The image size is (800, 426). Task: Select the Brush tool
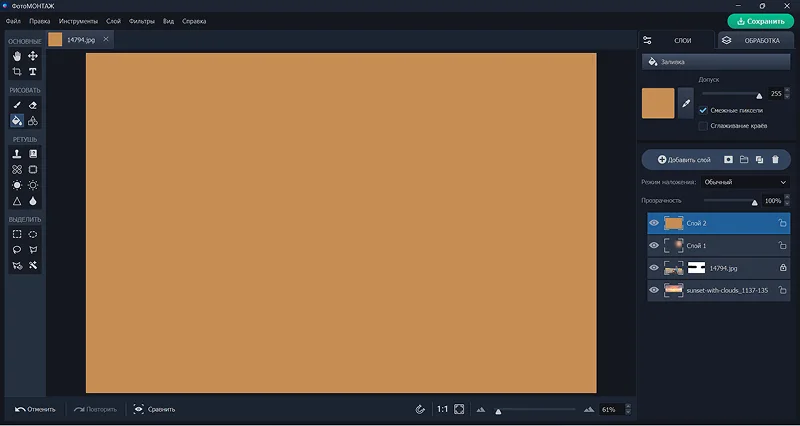coord(17,105)
